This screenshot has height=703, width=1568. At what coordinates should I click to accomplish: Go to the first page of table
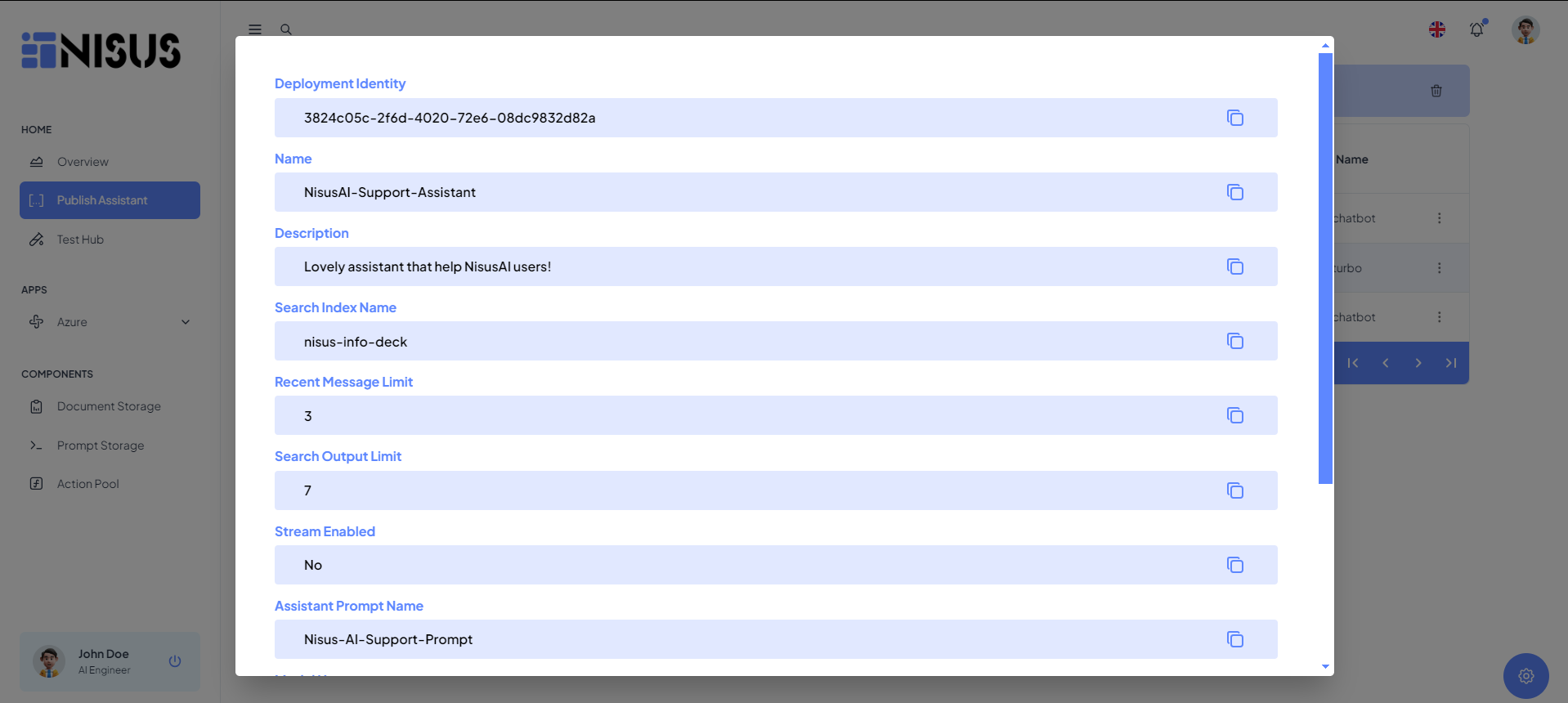point(1353,363)
